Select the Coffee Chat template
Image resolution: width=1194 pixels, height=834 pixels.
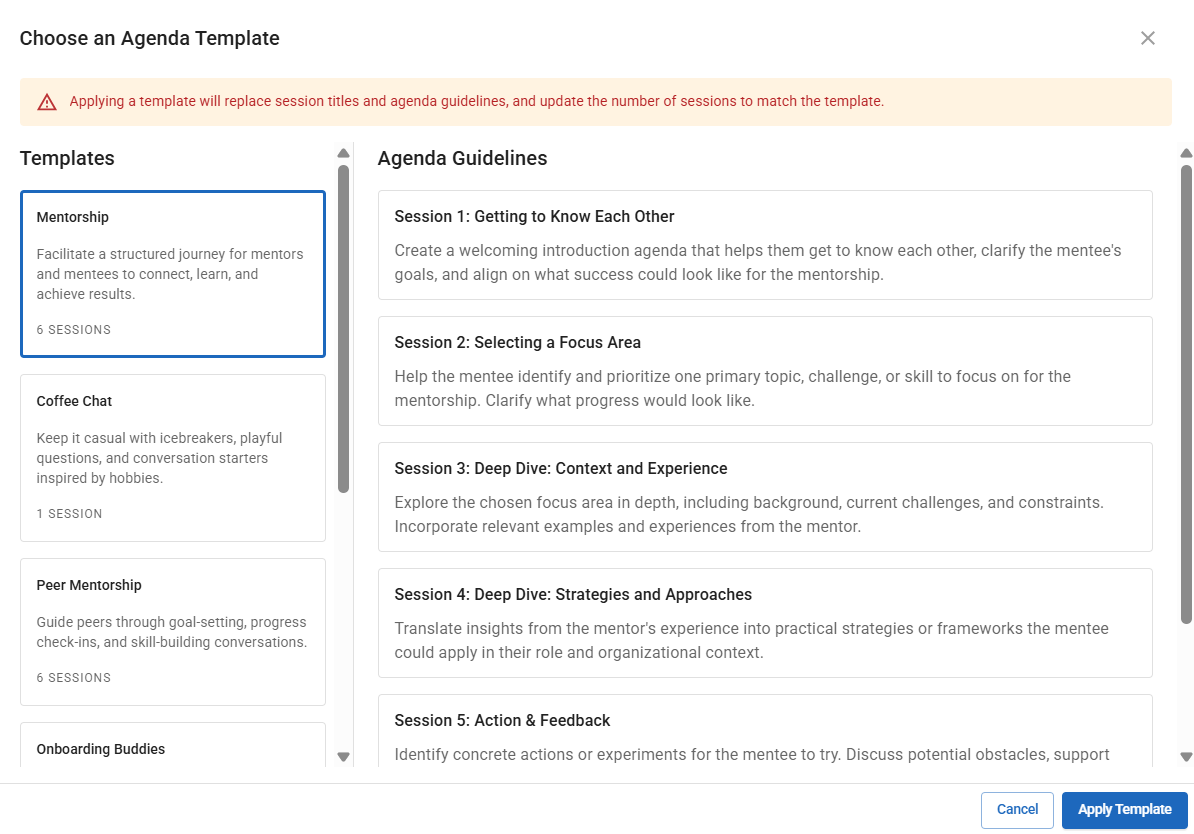(x=172, y=457)
